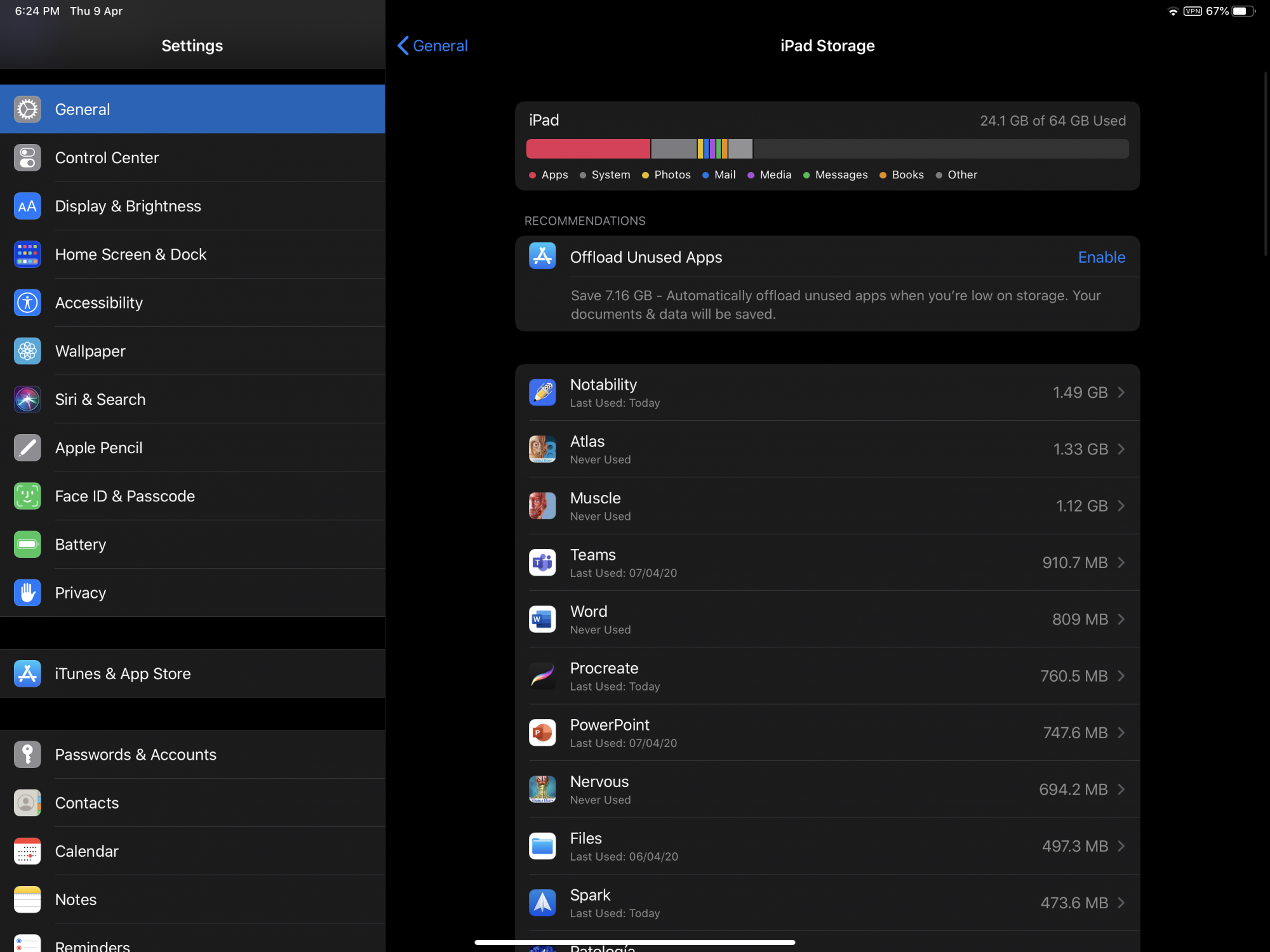Image resolution: width=1270 pixels, height=952 pixels.
Task: Tap the Files app icon
Action: 542,847
